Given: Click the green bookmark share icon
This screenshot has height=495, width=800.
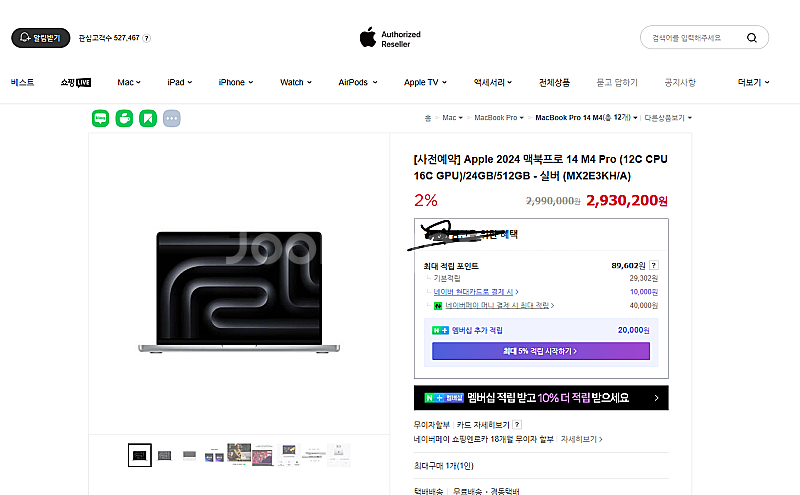Looking at the screenshot, I should pyautogui.click(x=148, y=118).
